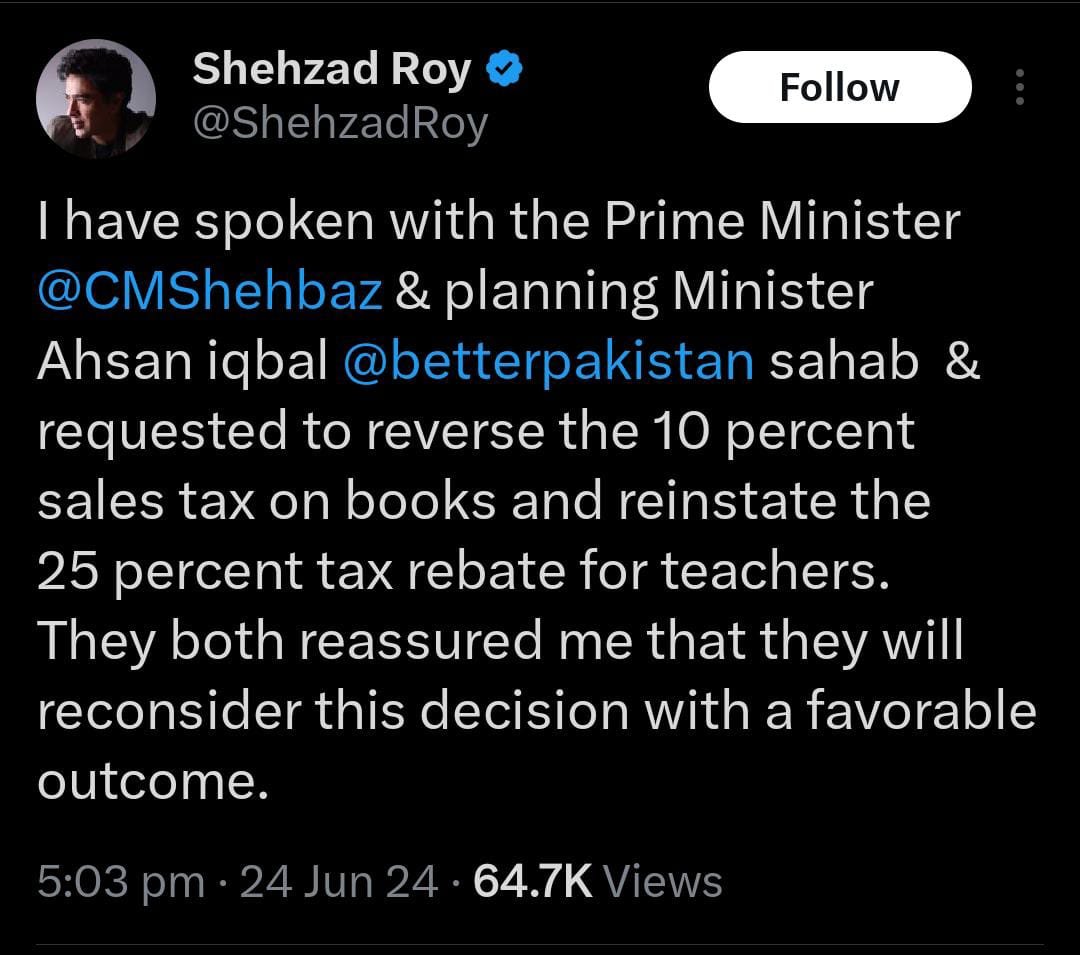This screenshot has height=955, width=1080.
Task: Click the tweet line starting 'I have spoken'
Action: (498, 222)
